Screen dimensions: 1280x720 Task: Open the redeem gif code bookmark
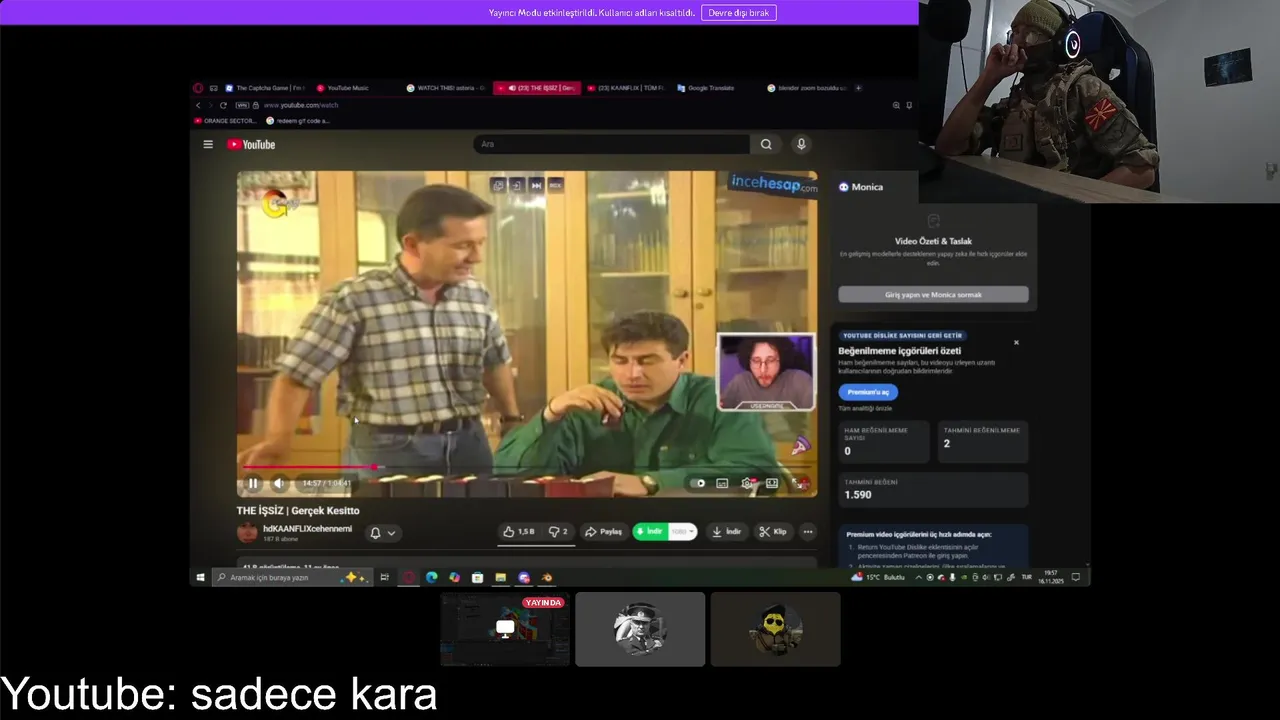[x=297, y=121]
